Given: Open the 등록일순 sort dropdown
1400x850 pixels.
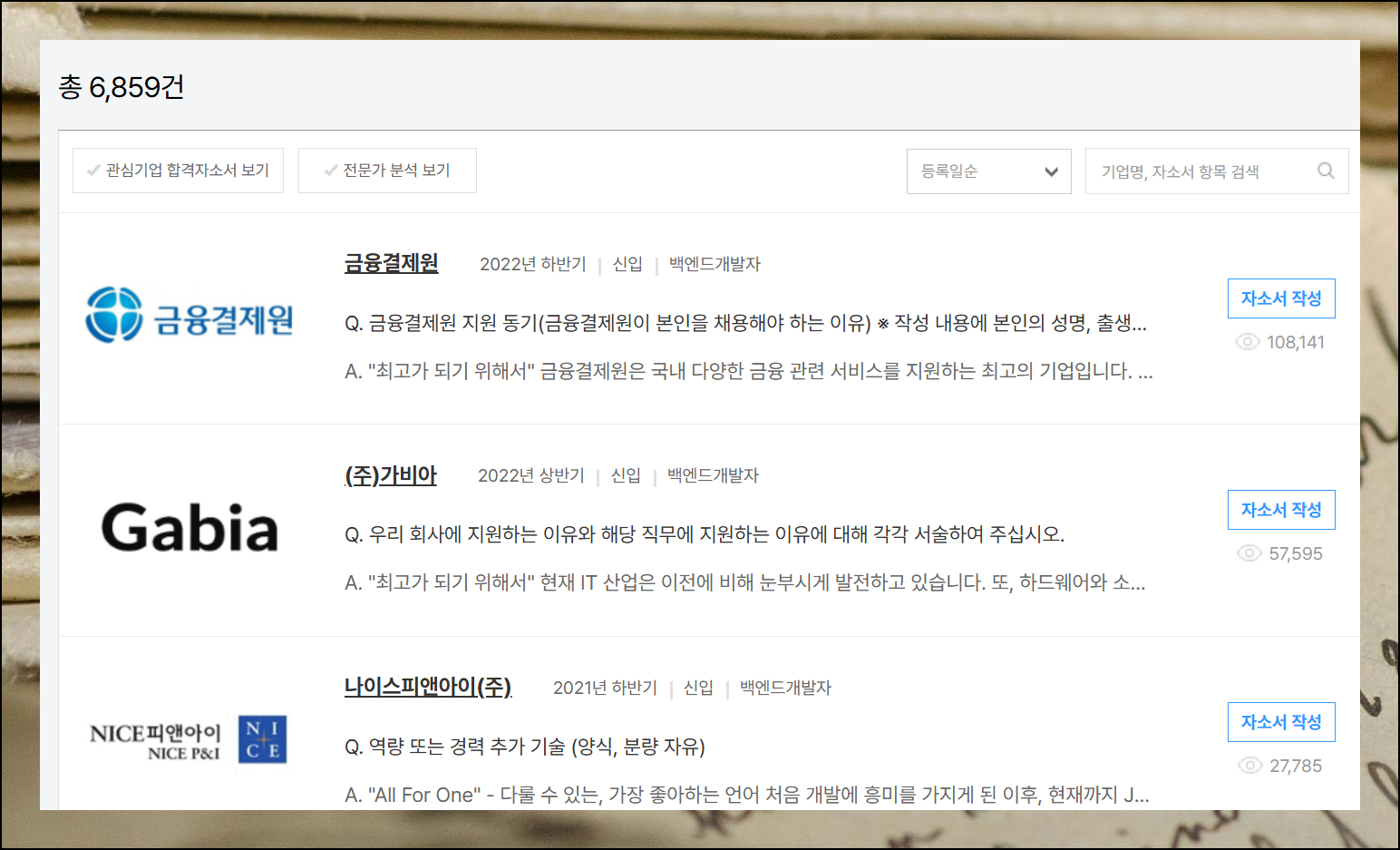Looking at the screenshot, I should 989,171.
